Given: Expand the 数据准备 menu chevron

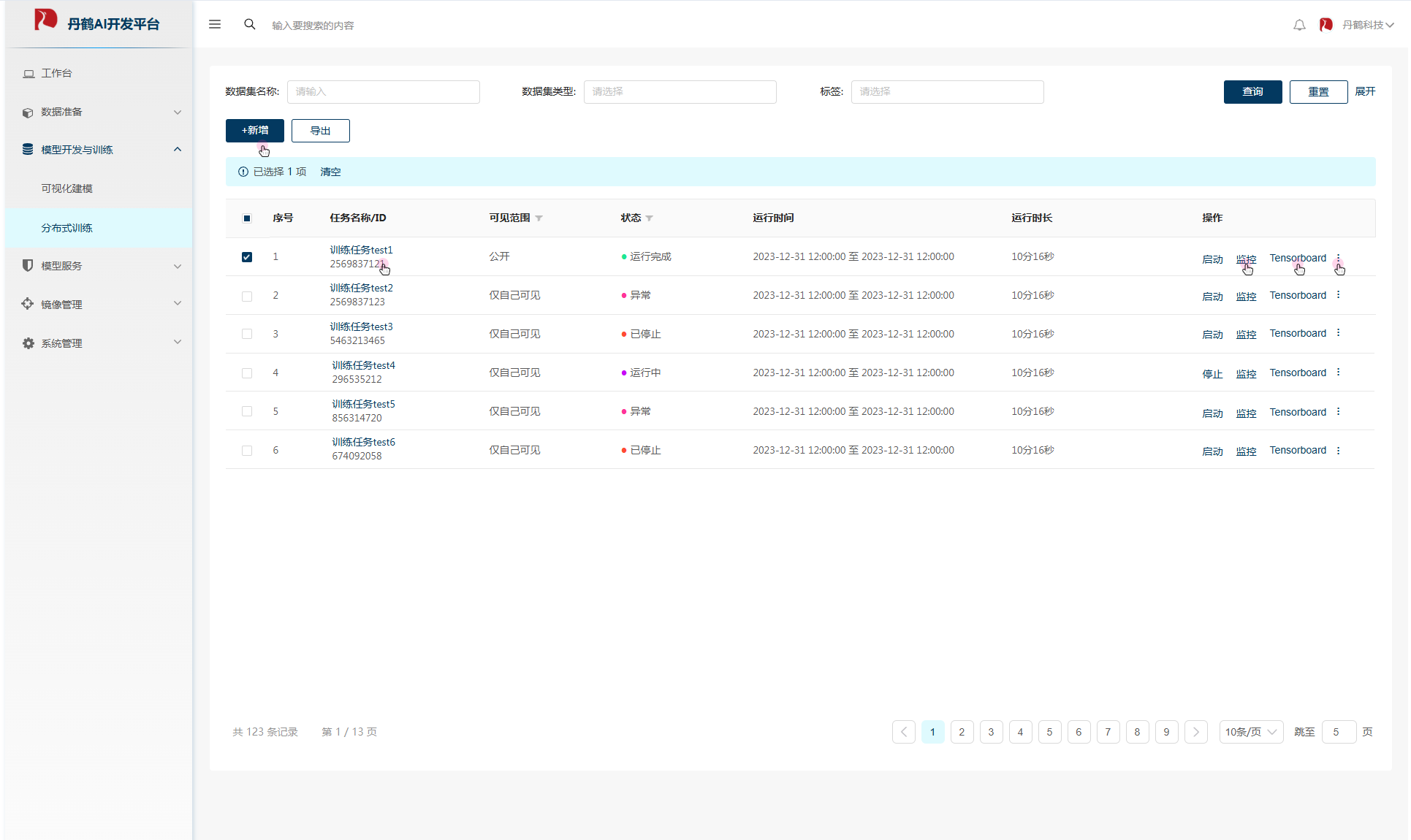Looking at the screenshot, I should point(178,112).
